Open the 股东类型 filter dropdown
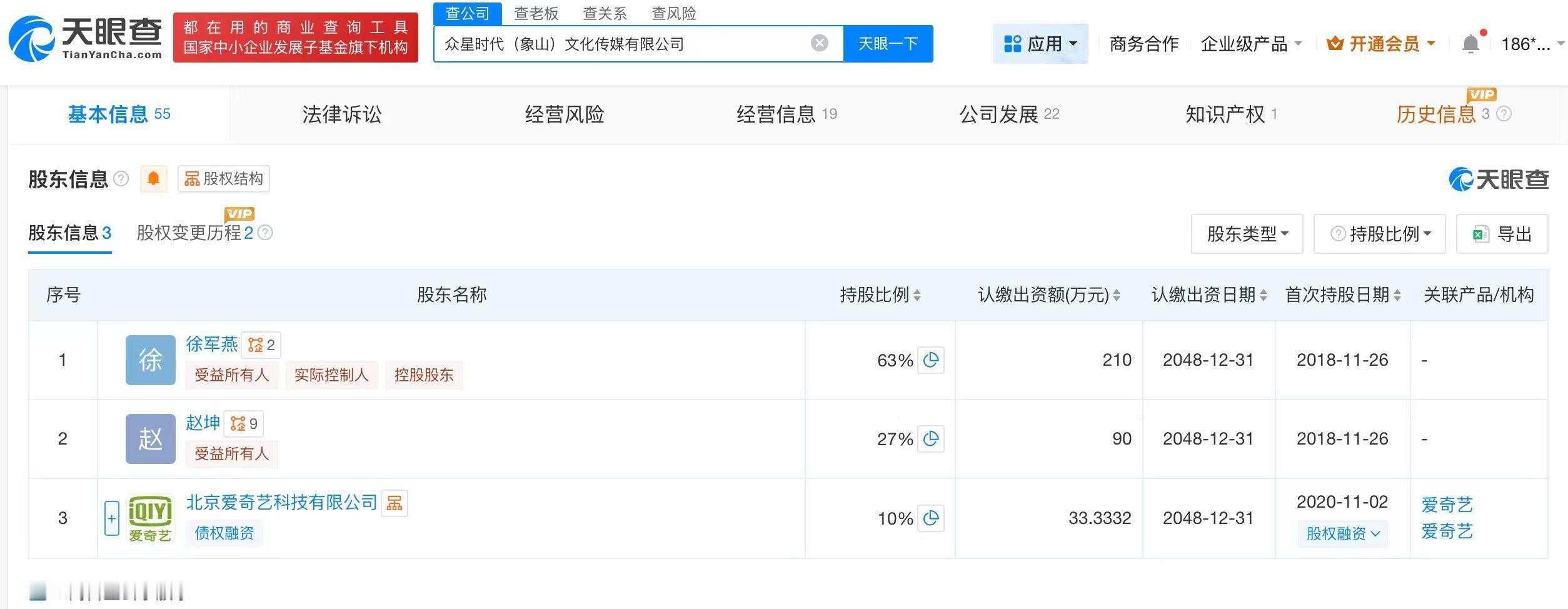 click(x=1247, y=234)
